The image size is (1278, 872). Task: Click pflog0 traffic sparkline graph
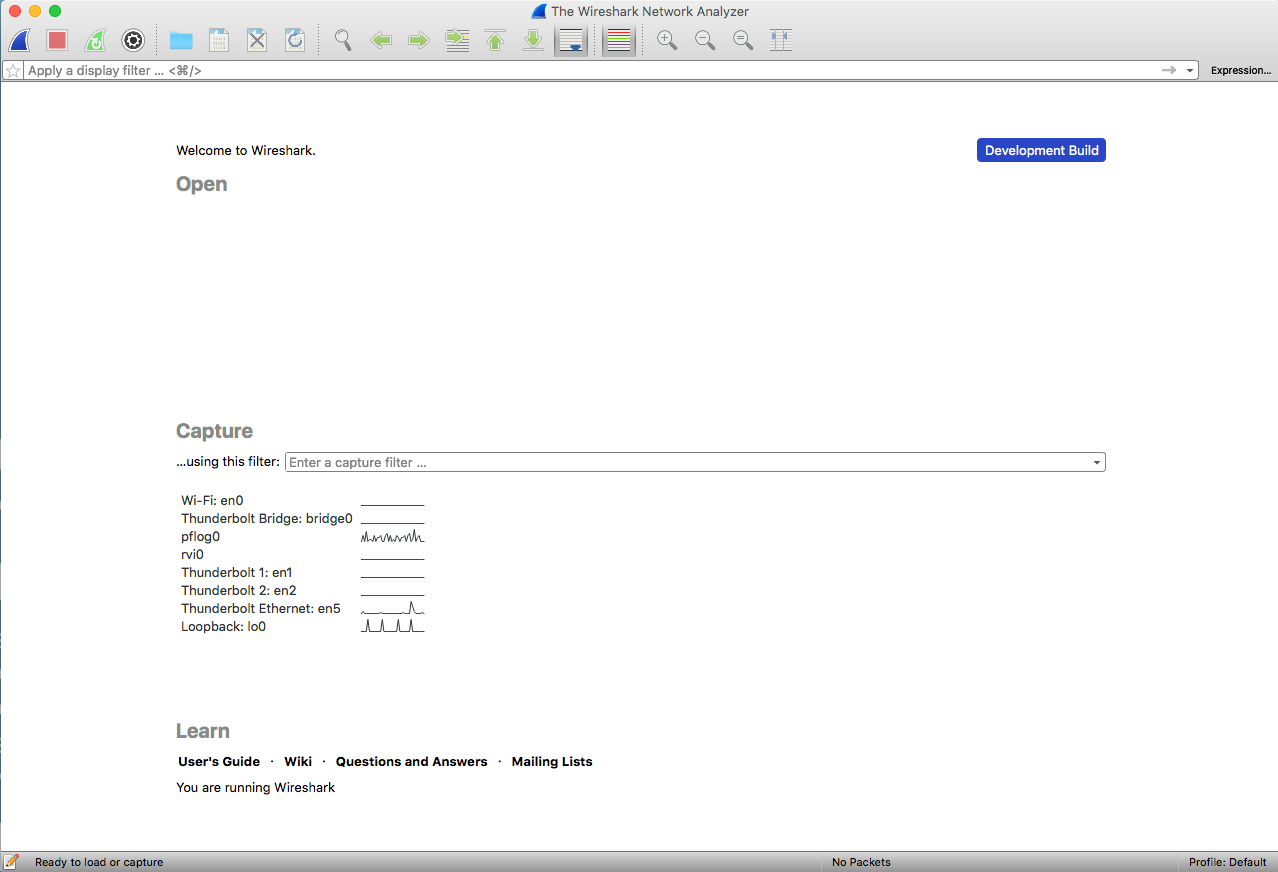coord(393,537)
